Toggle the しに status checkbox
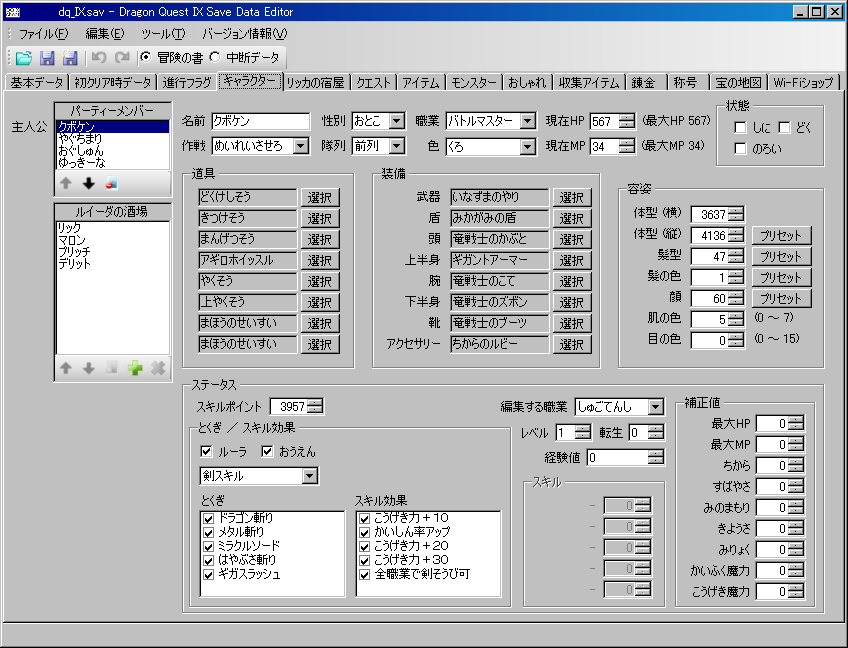Screen dimensions: 848x648 (x=741, y=127)
